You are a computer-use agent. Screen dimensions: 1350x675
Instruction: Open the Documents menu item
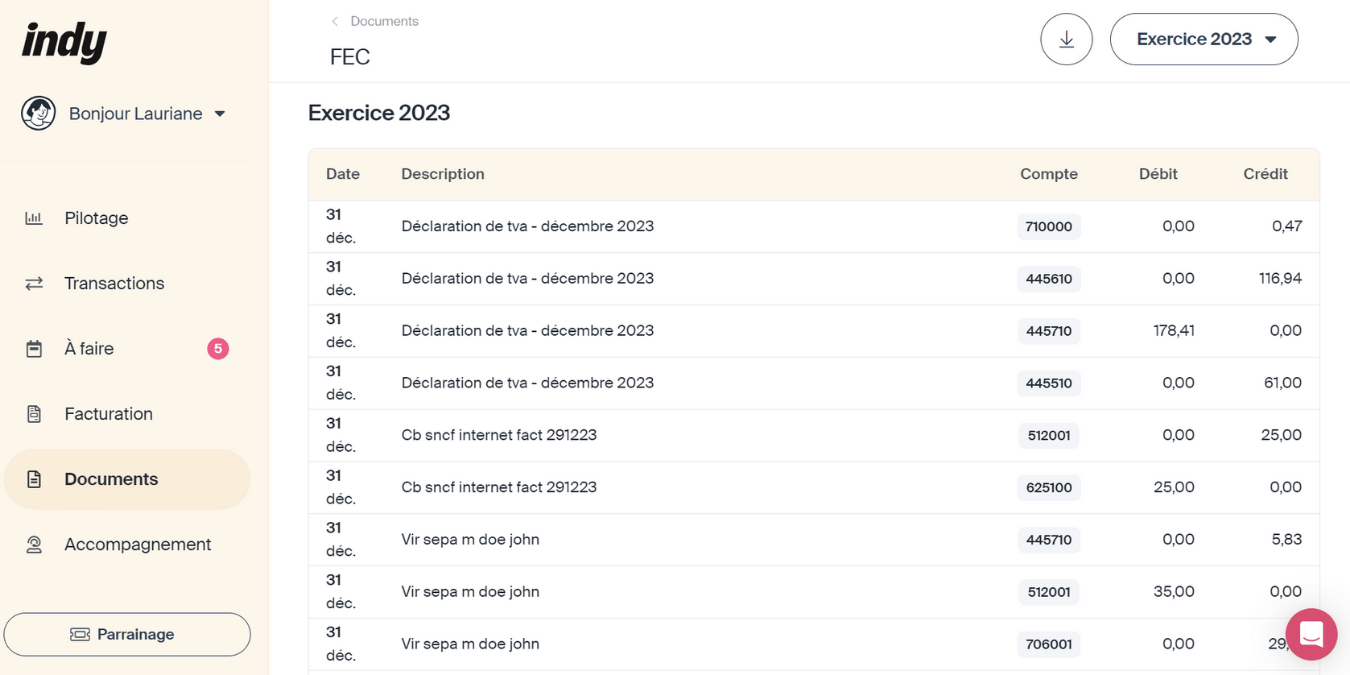click(x=111, y=479)
